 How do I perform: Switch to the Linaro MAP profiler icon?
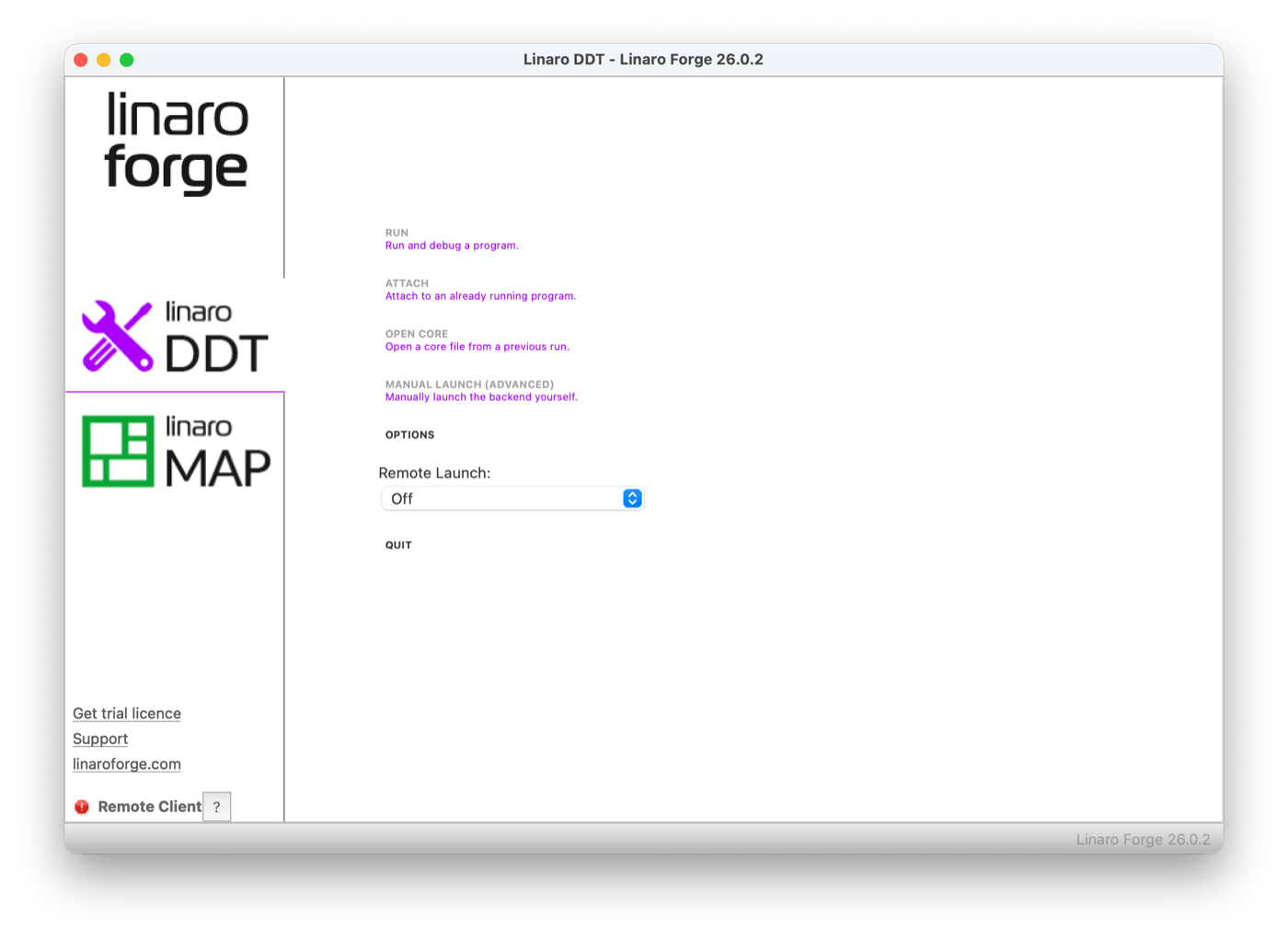pos(176,451)
